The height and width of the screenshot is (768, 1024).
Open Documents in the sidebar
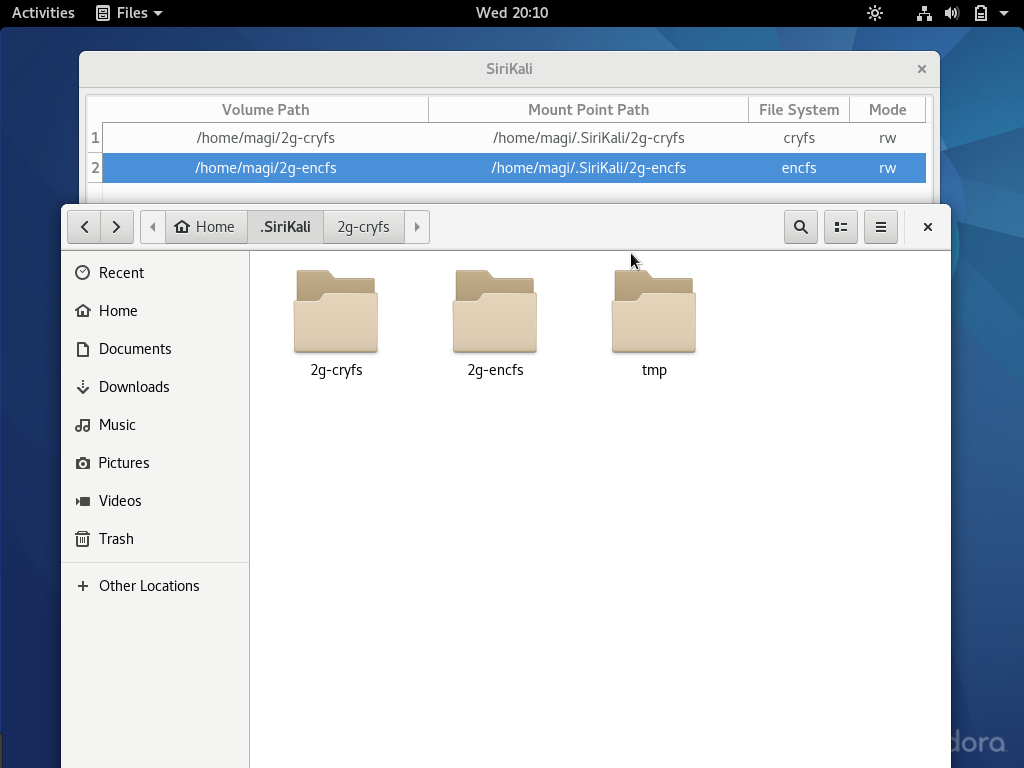pyautogui.click(x=155, y=349)
